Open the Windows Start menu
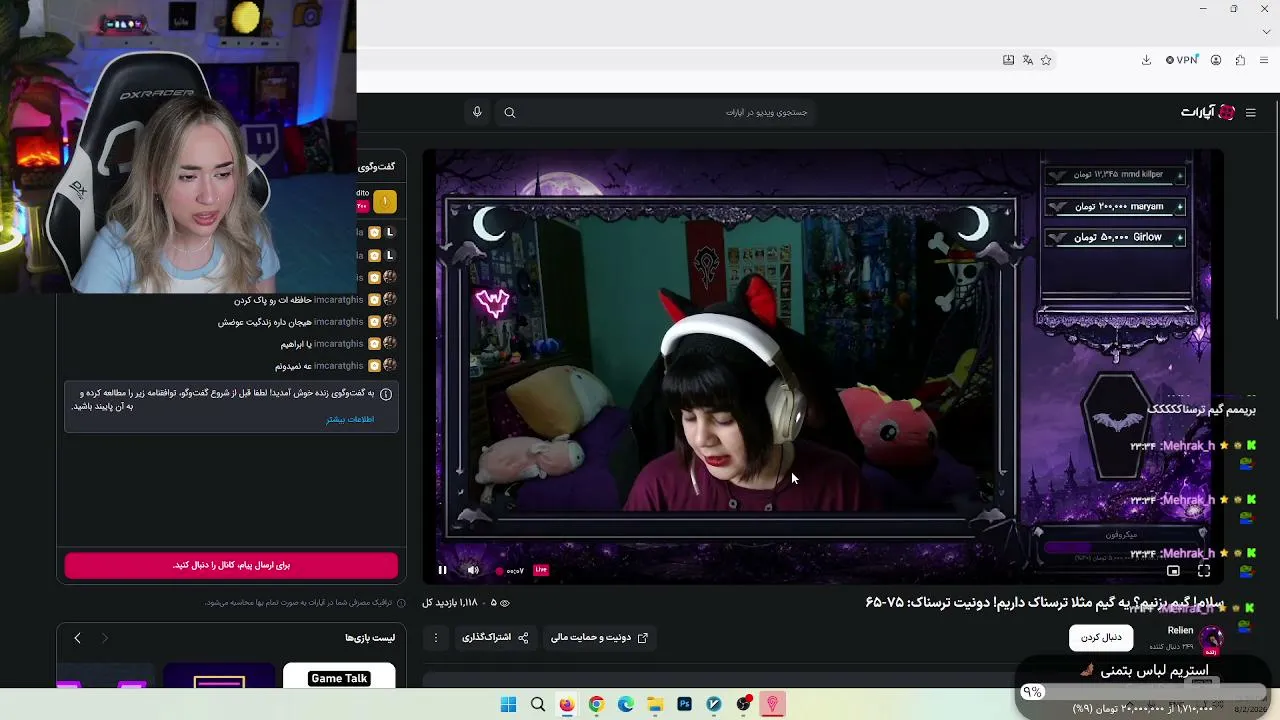Viewport: 1280px width, 720px height. pyautogui.click(x=508, y=704)
